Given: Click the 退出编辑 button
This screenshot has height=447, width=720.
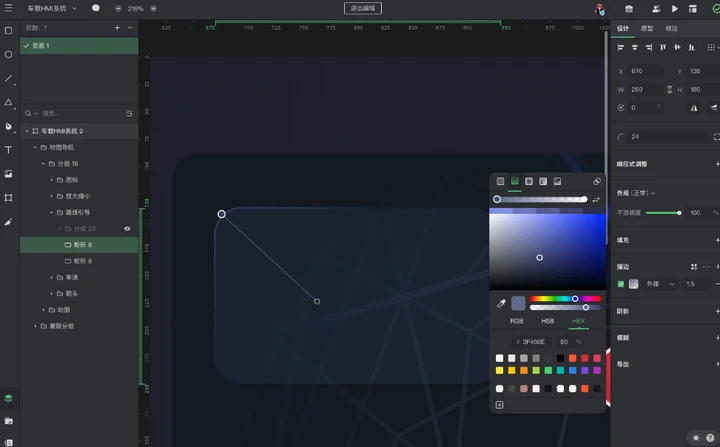Looking at the screenshot, I should (363, 8).
